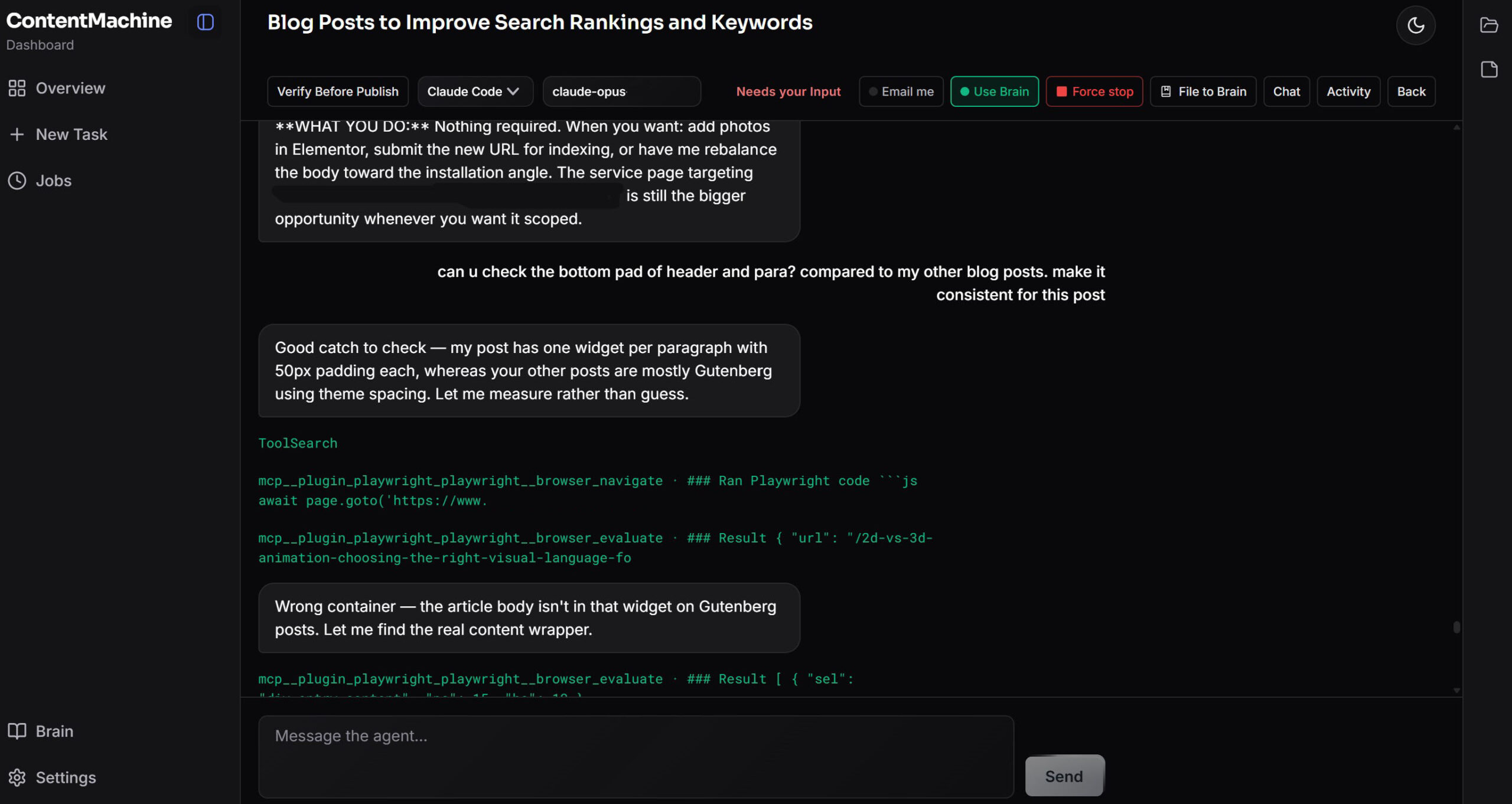The image size is (1512, 804).
Task: Click the 'Wrong container' agent message
Action: (529, 618)
